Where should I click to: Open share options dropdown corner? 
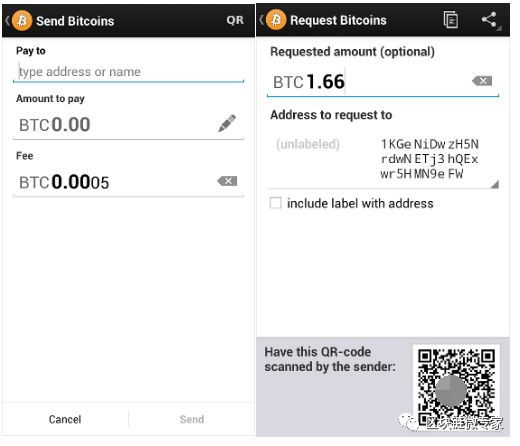tap(499, 29)
